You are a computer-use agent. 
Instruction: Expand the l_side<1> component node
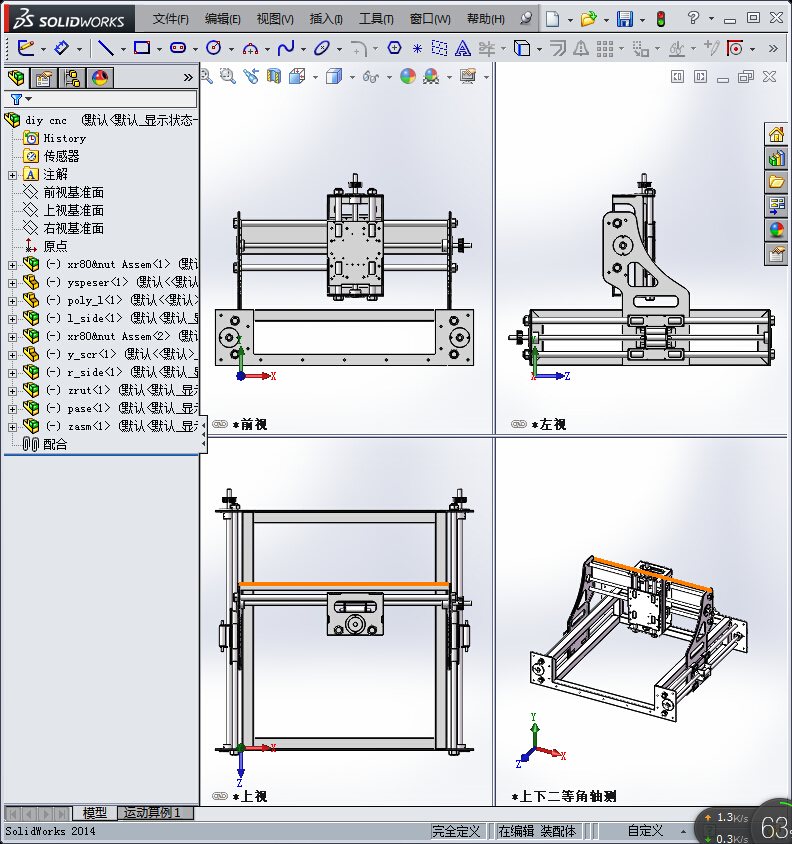click(12, 319)
